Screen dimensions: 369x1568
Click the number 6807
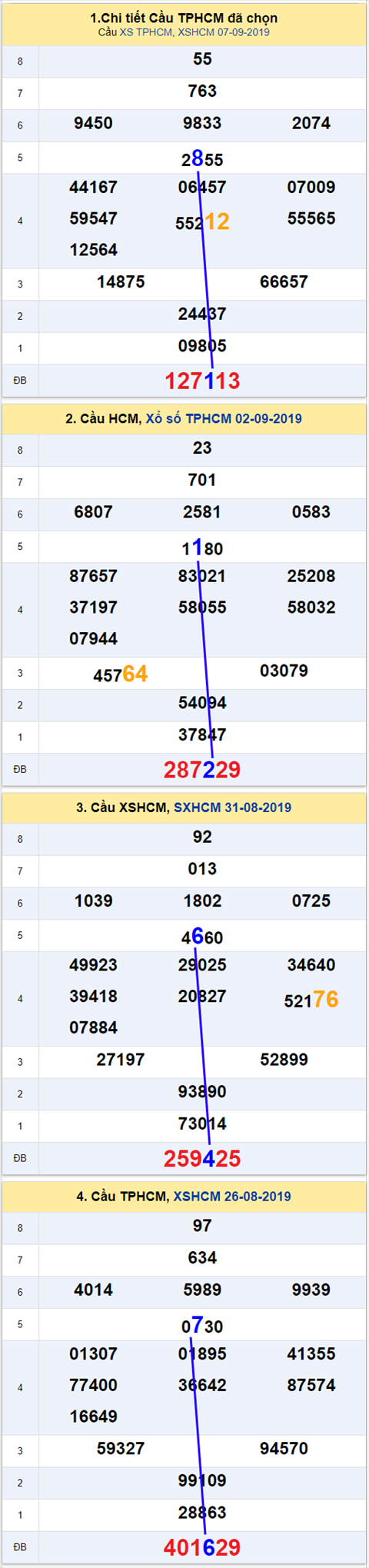pos(94,512)
